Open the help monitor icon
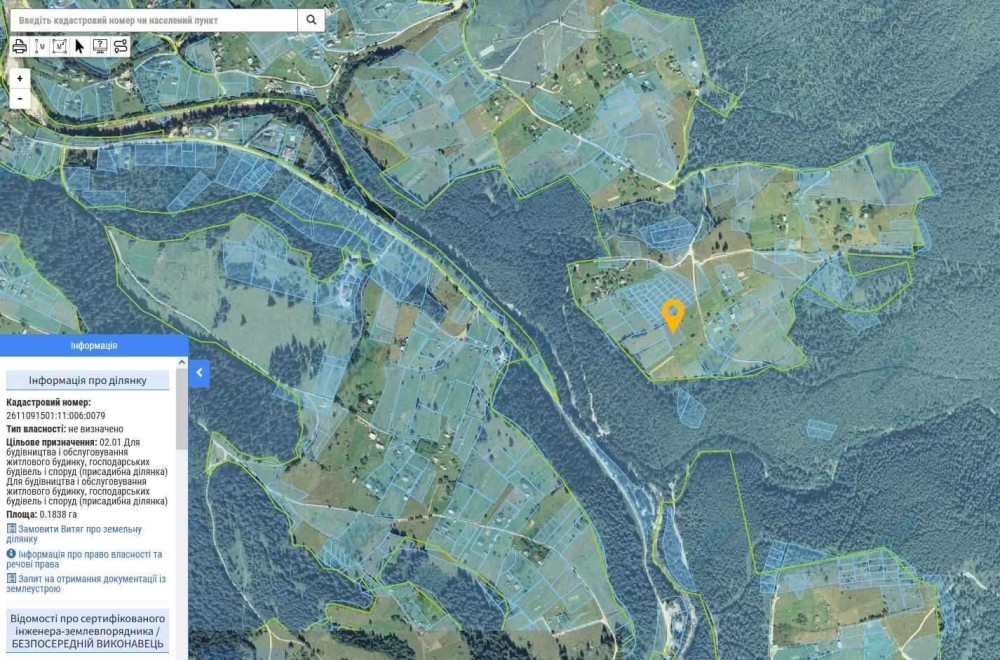The height and width of the screenshot is (660, 1000). tap(99, 47)
